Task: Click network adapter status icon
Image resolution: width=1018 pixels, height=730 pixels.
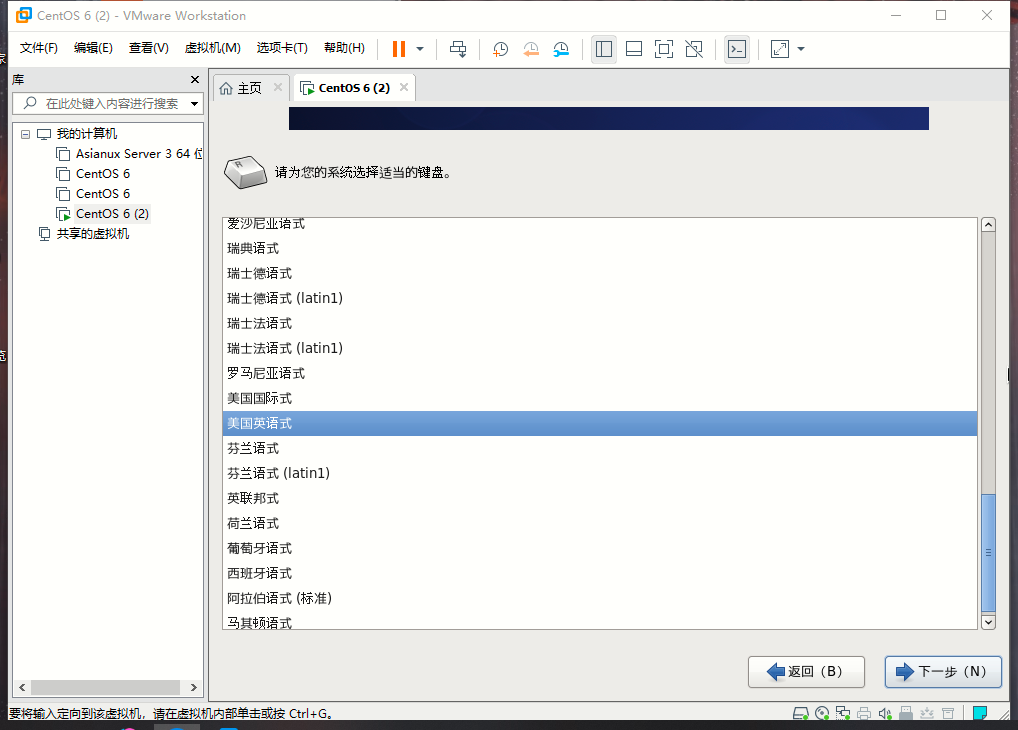Action: click(843, 714)
